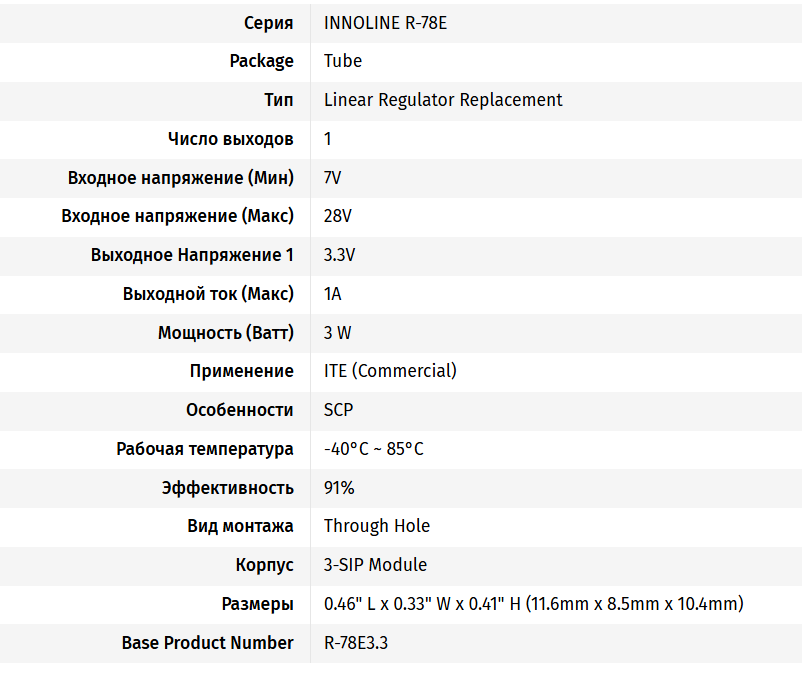The height and width of the screenshot is (673, 802).
Task: Click the SCP features value
Action: point(339,410)
